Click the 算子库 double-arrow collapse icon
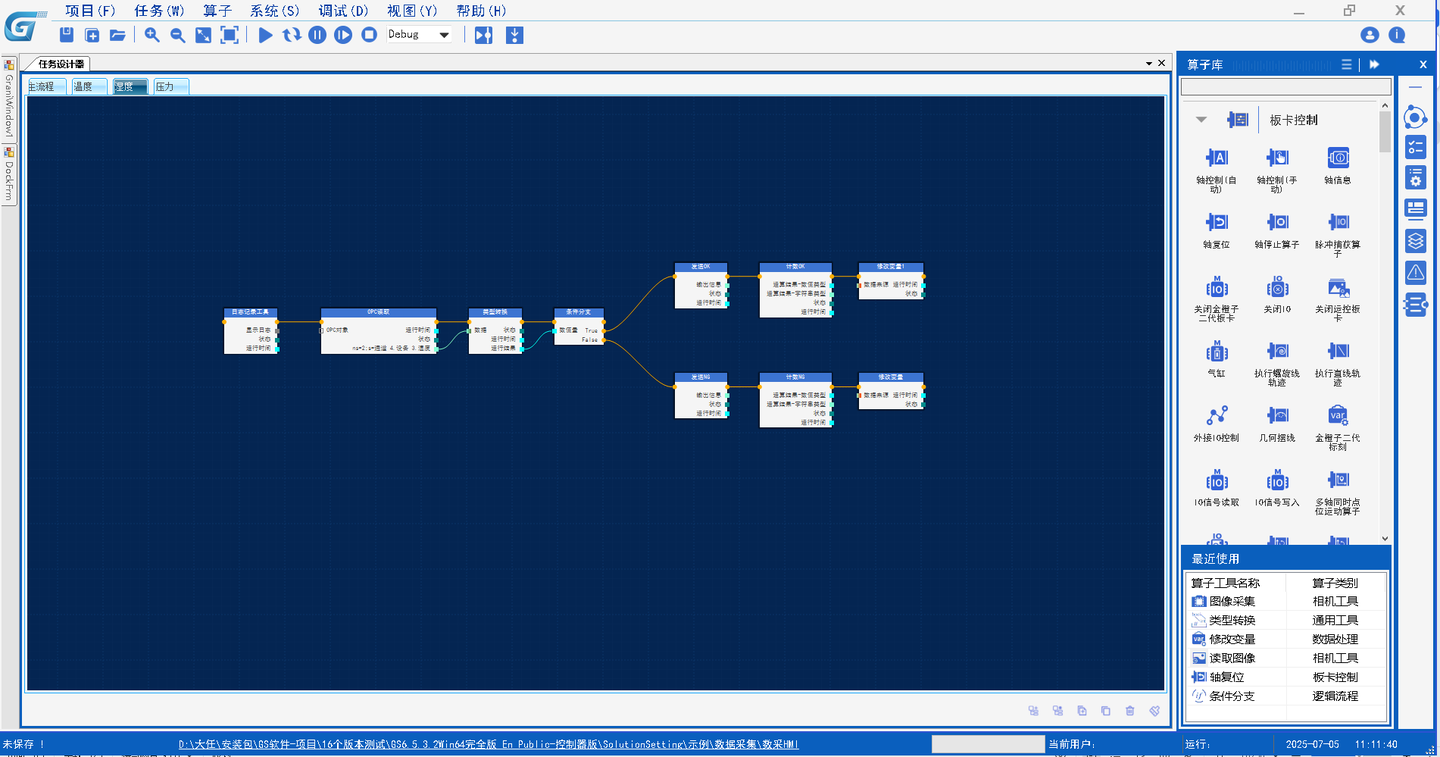Viewport: 1440px width, 757px height. tap(1375, 64)
